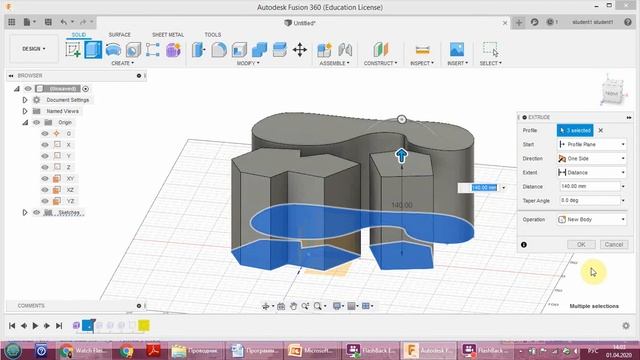Open the Measure inspect tool

click(x=422, y=50)
